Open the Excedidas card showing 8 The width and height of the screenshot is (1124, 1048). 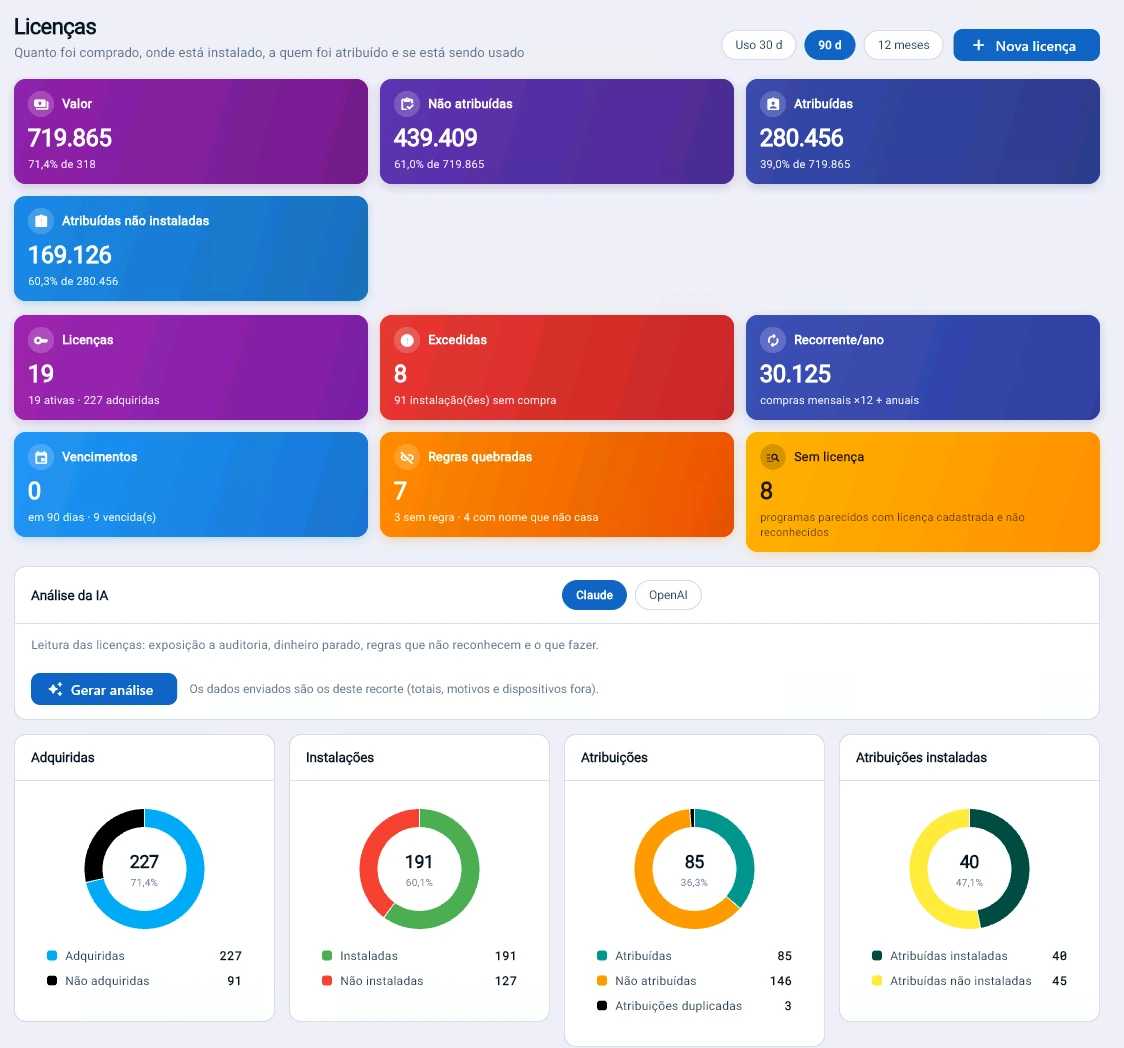pos(557,367)
